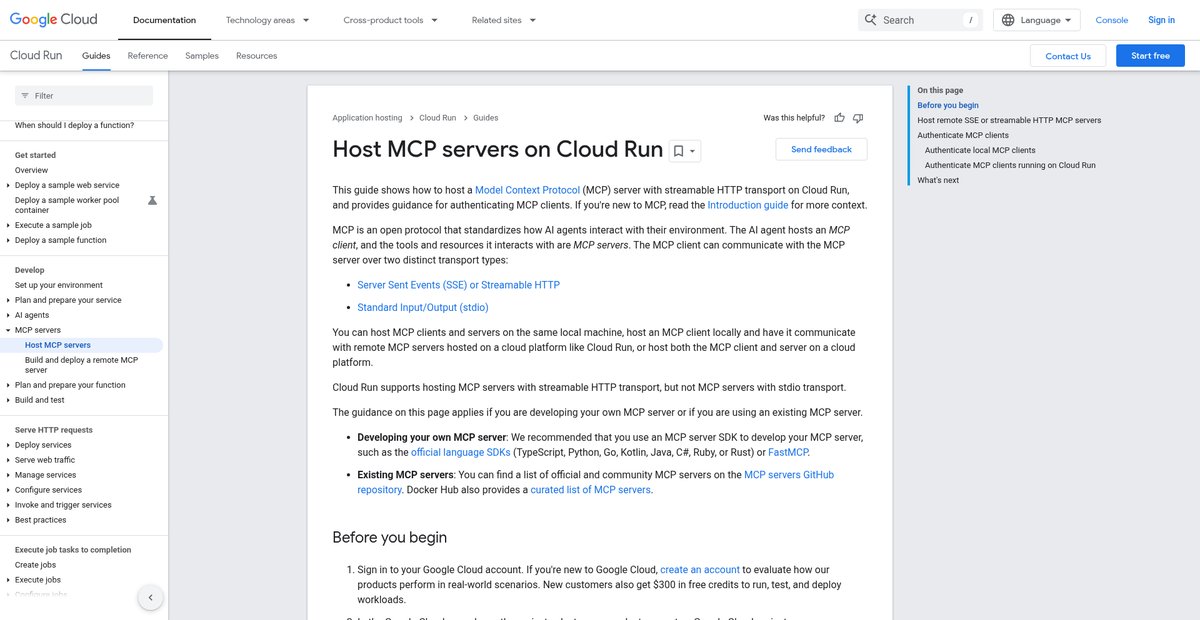Click the Contact Us button
The image size is (1200, 620).
(x=1068, y=56)
